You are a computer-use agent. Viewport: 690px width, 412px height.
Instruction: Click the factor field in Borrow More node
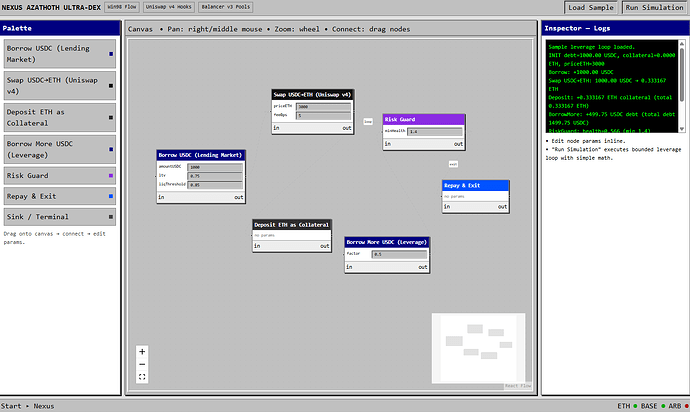pos(399,254)
